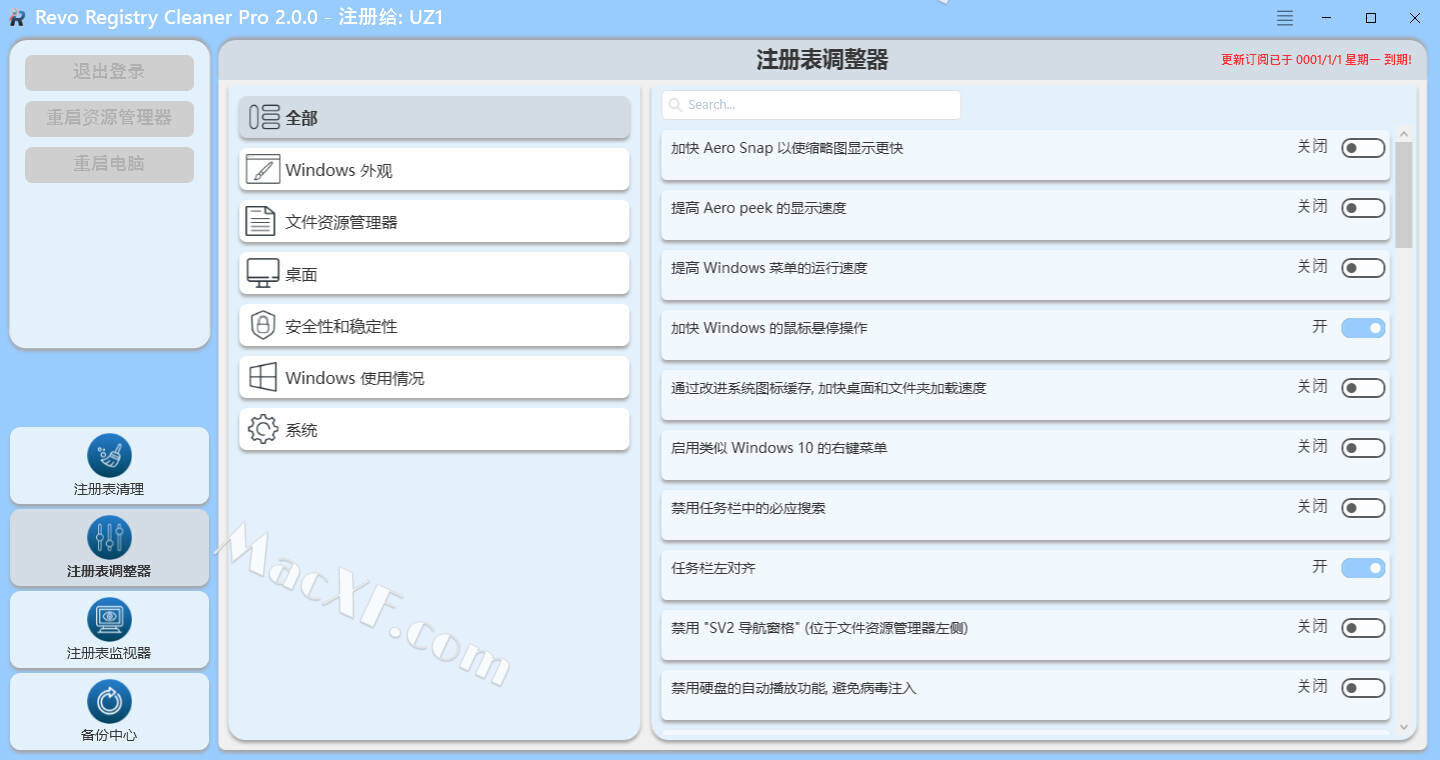This screenshot has height=760, width=1440.
Task: Open the Windows 使用情况 category
Action: pyautogui.click(x=434, y=378)
